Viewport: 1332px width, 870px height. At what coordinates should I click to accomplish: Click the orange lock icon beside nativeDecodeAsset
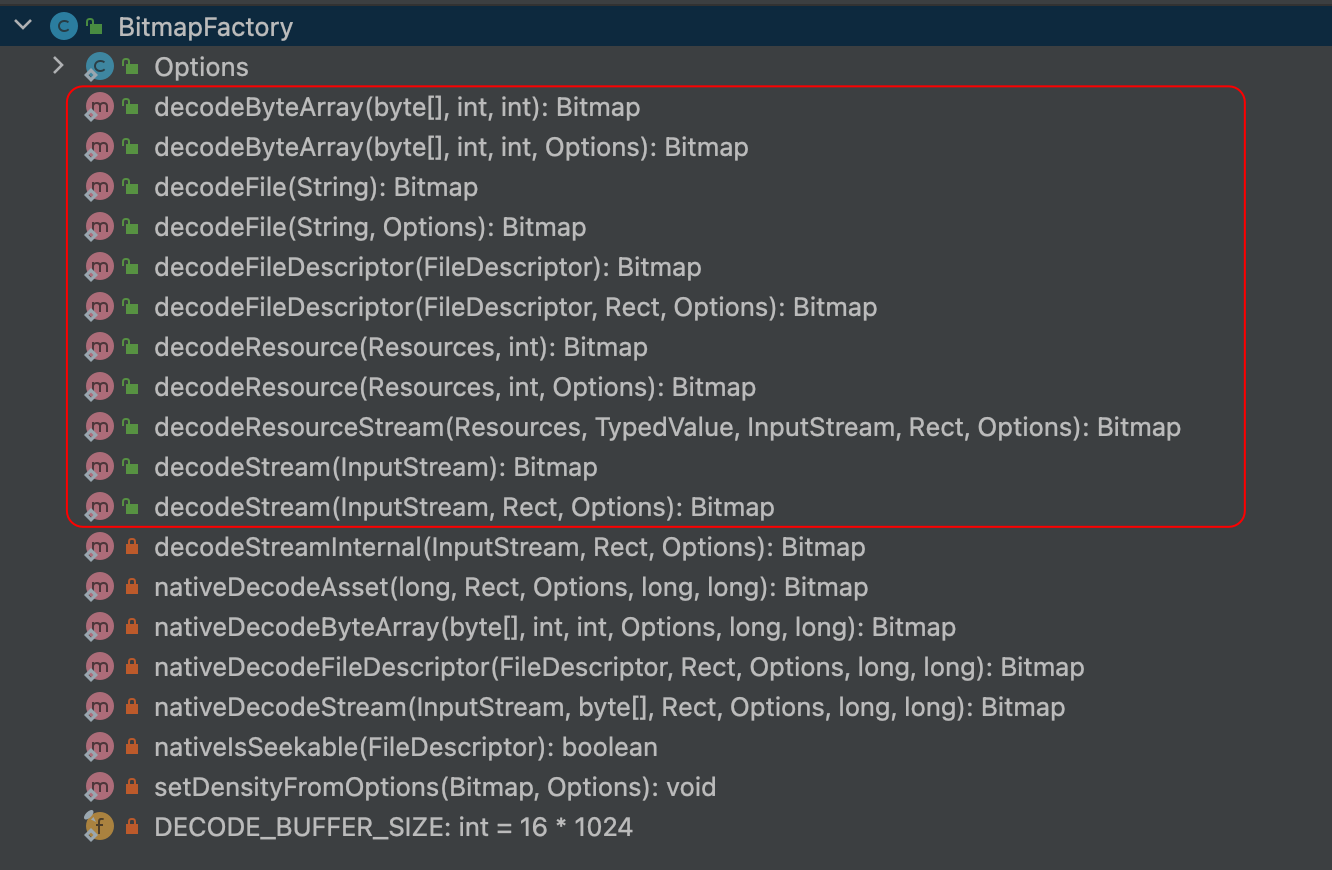(129, 586)
